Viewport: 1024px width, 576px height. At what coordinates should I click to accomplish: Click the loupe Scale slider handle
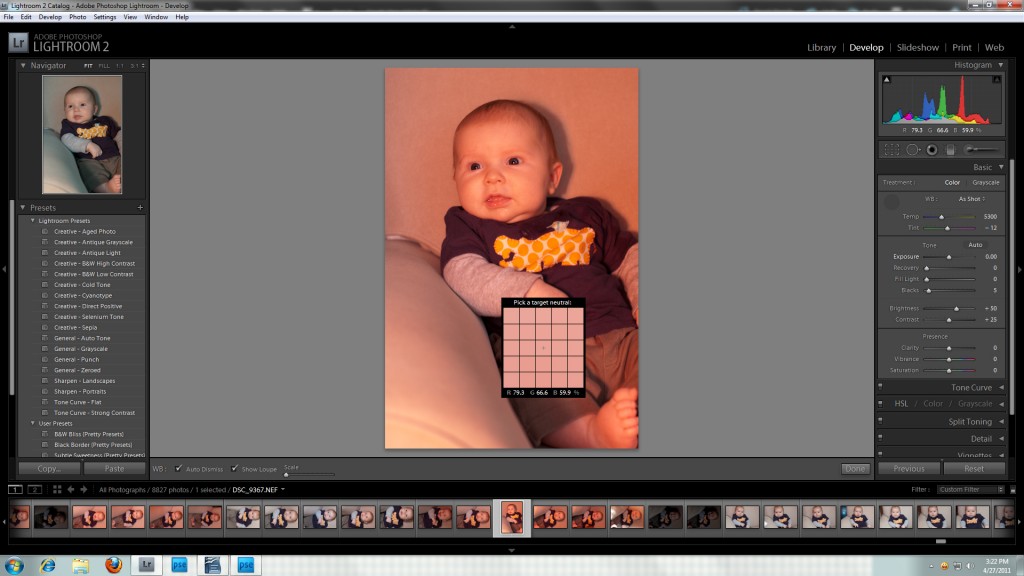286,474
